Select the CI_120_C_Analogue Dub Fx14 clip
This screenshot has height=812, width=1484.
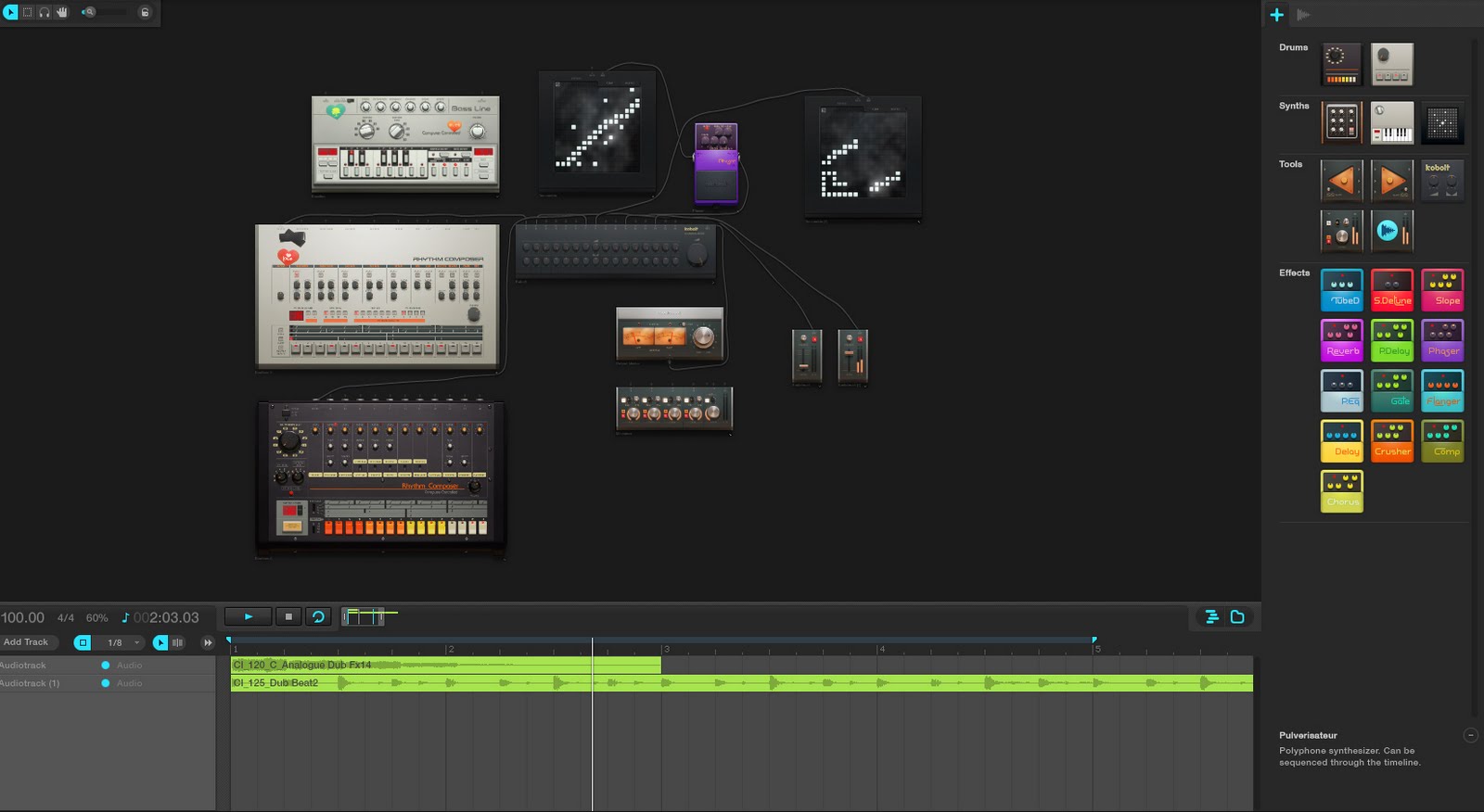click(445, 665)
